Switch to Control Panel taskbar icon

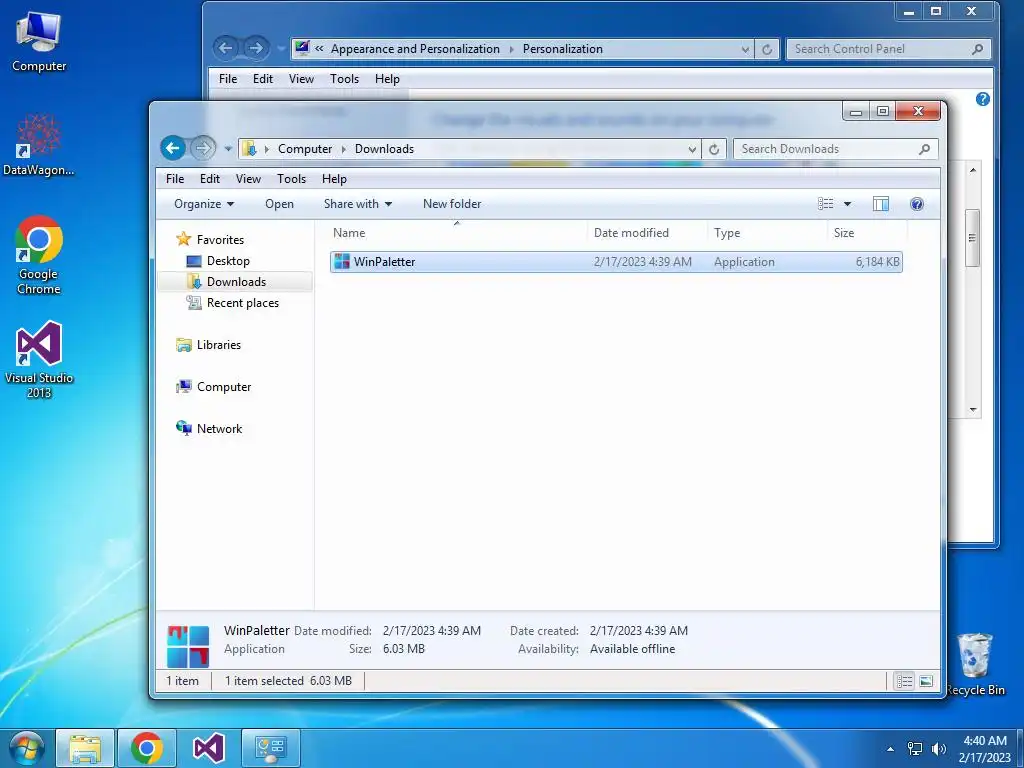[x=270, y=748]
